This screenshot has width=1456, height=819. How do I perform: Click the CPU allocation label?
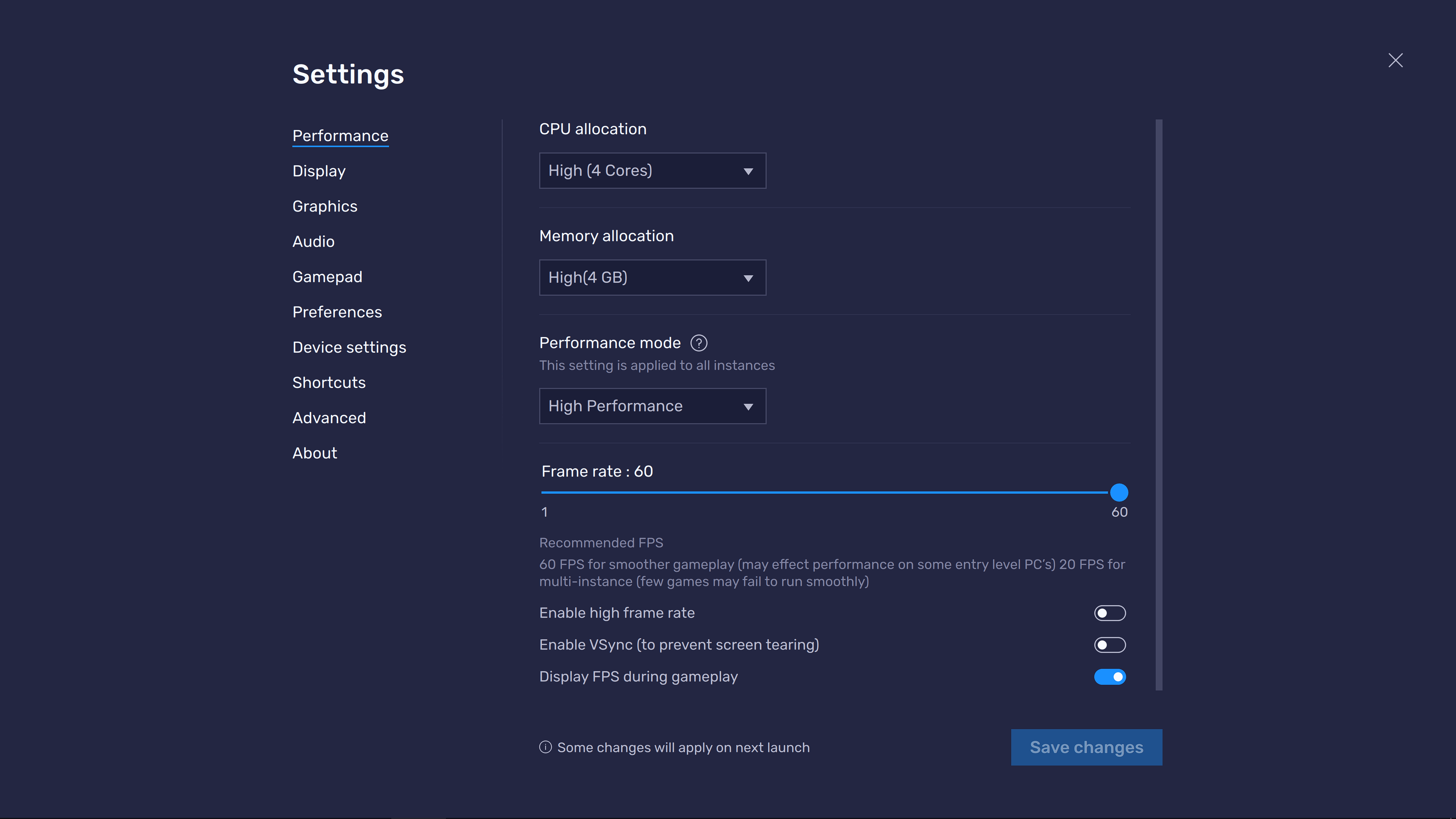592,129
